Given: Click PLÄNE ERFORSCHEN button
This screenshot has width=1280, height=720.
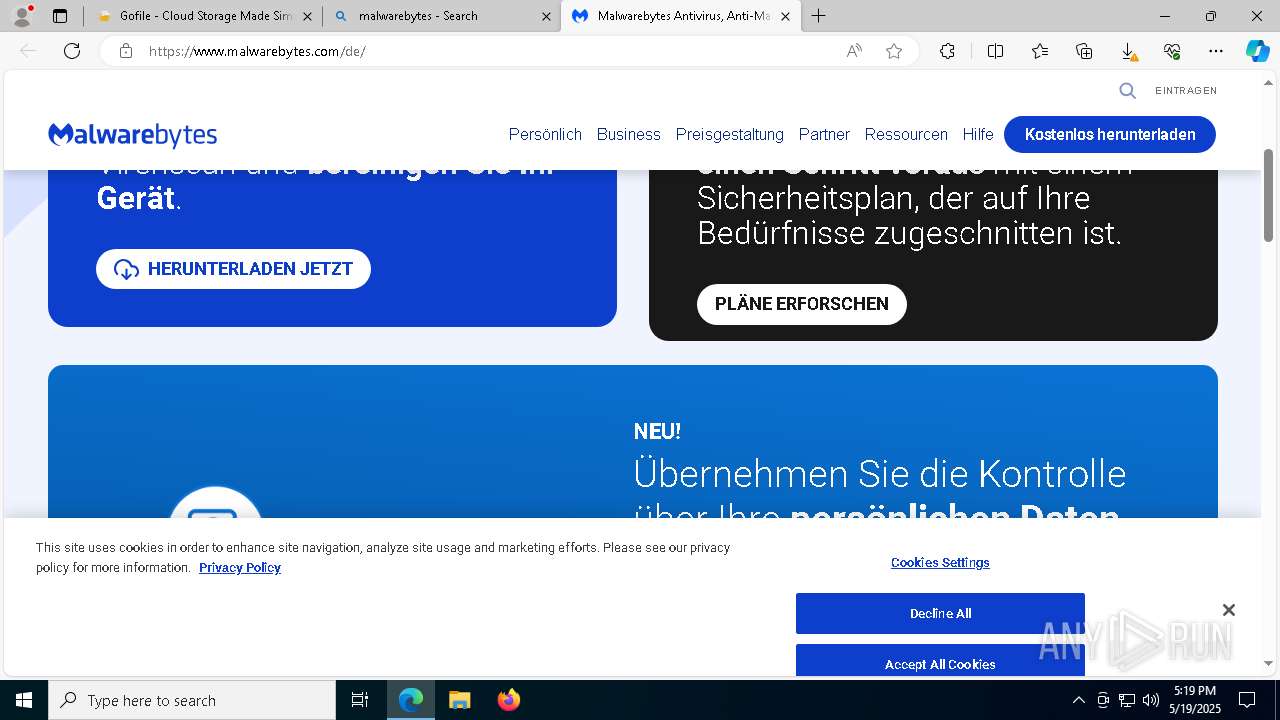Looking at the screenshot, I should click(802, 304).
